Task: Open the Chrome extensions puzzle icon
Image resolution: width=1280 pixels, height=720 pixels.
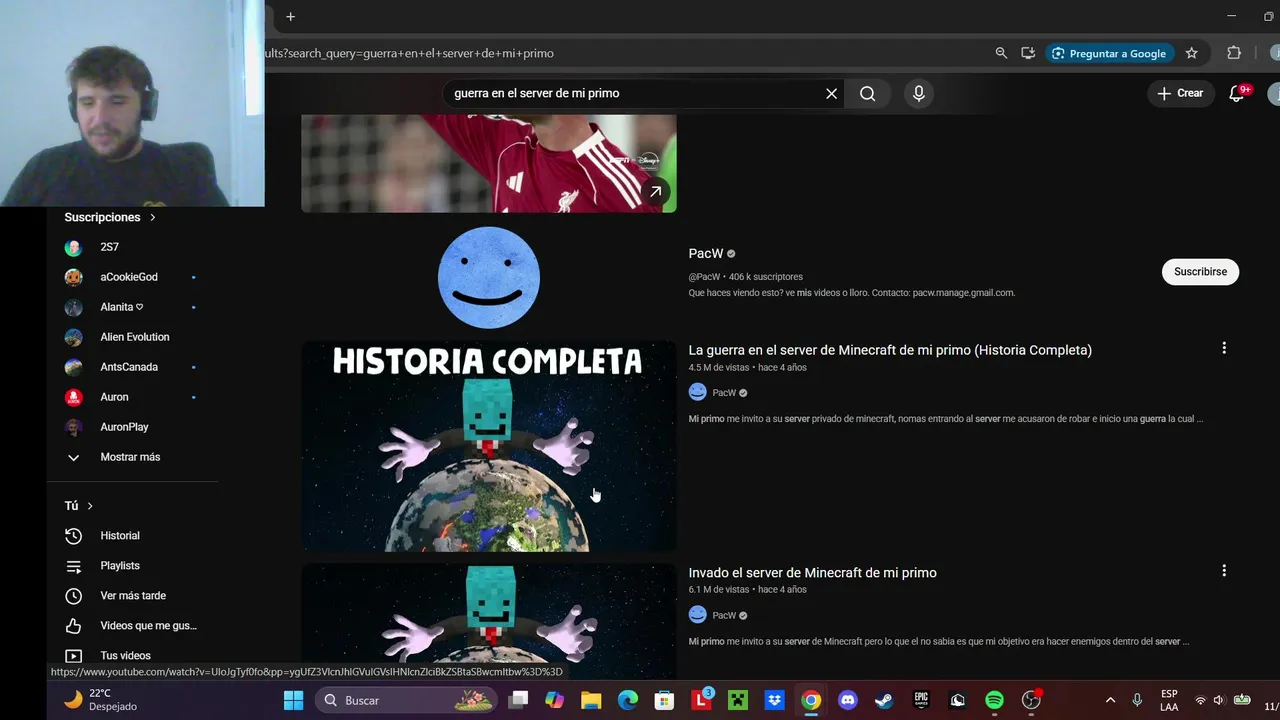Action: pos(1234,53)
